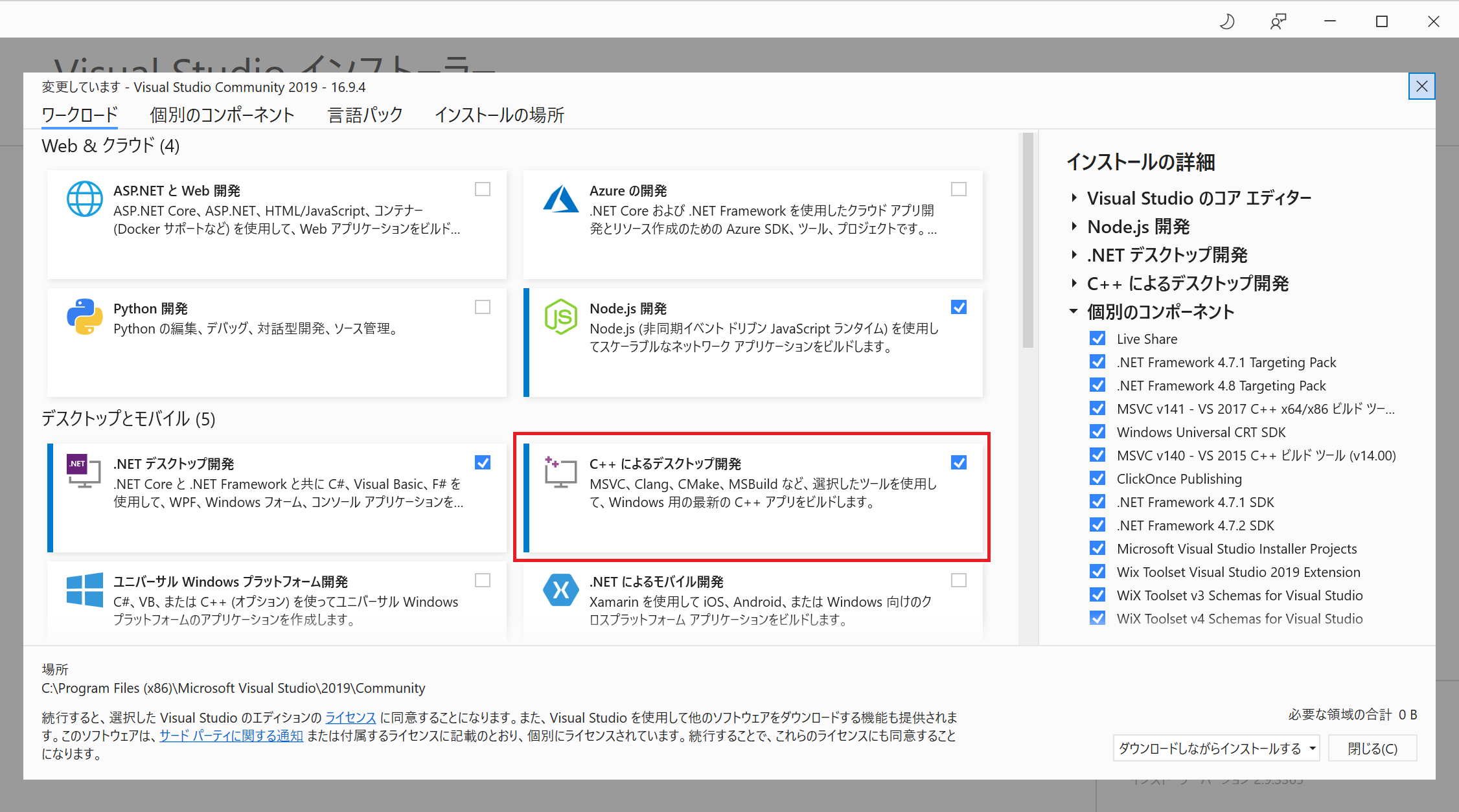Screen dimensions: 1459x812
Task: Uncheck Windows Universal CRT SDK
Action: coord(1097,432)
